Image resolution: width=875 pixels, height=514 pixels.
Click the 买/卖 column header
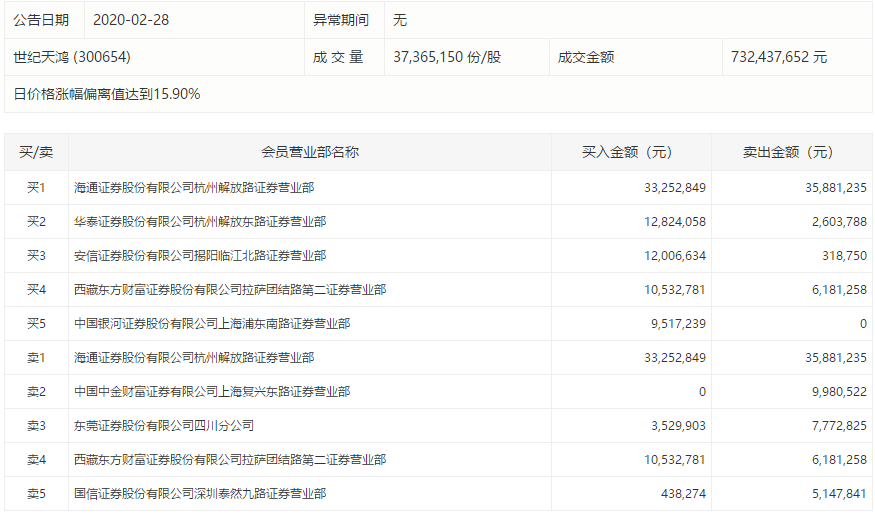(x=36, y=152)
